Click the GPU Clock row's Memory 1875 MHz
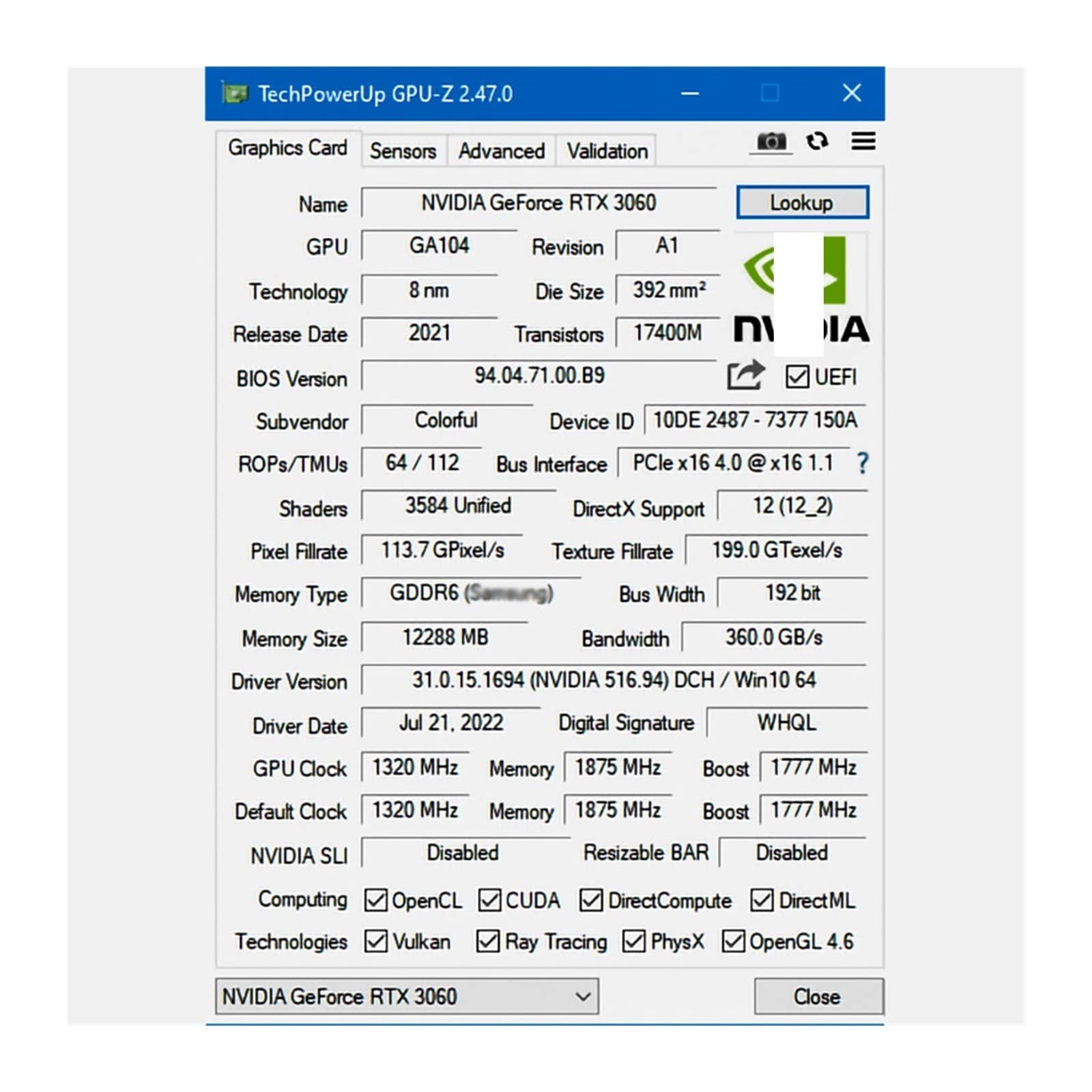Screen dimensions: 1092x1092 pos(618,767)
